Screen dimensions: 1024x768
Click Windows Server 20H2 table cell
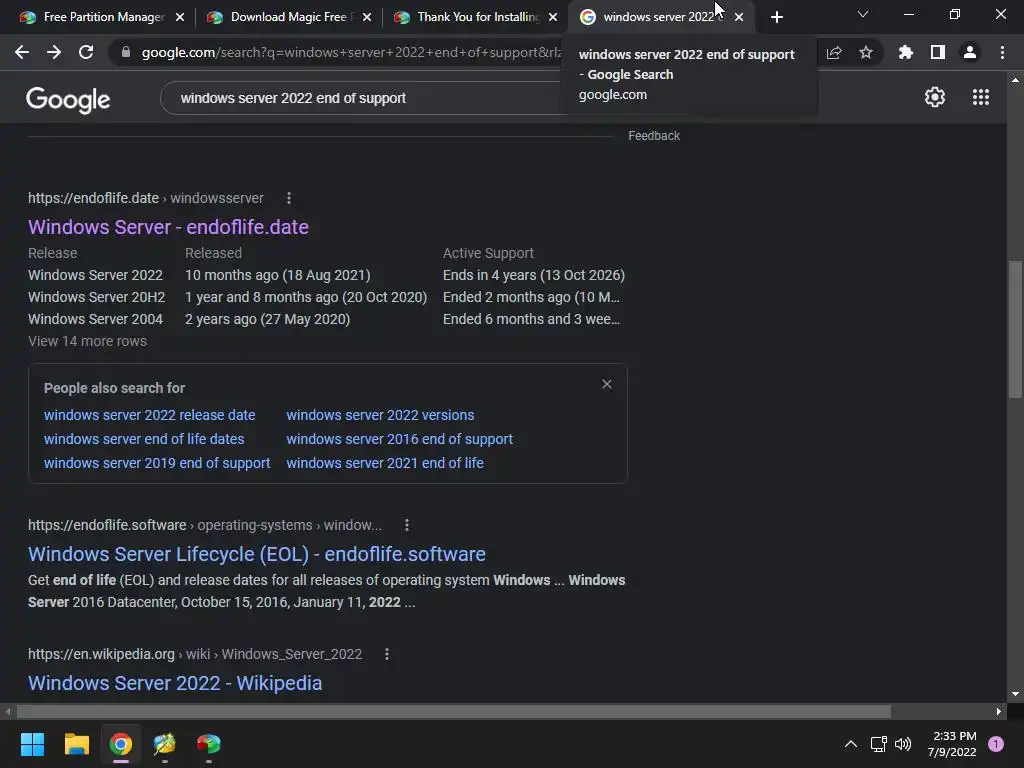(97, 297)
